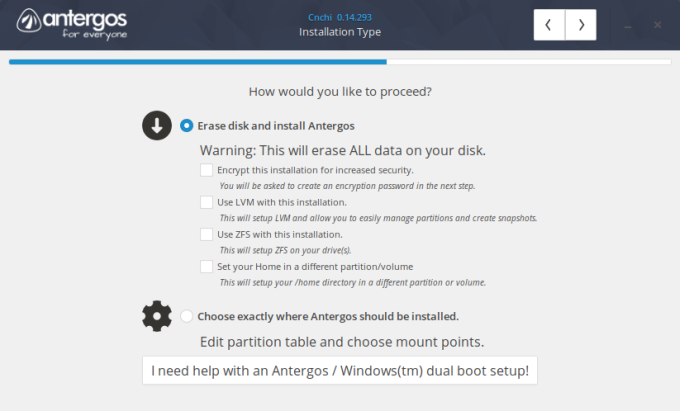Click the Installation Type title
Screen dimensions: 680x411
340,32
